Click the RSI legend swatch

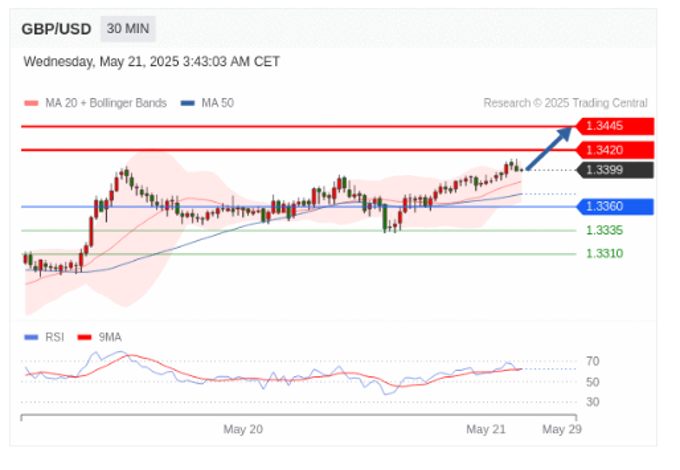coord(31,337)
